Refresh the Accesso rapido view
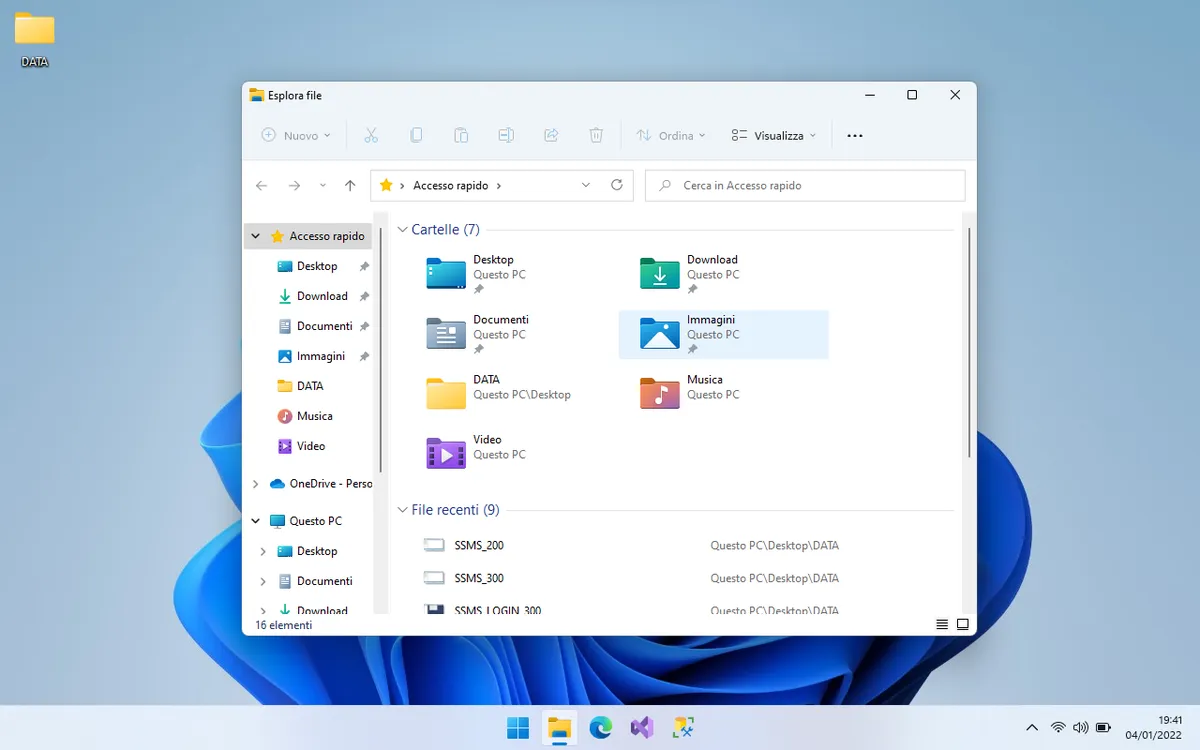1200x750 pixels. click(617, 185)
